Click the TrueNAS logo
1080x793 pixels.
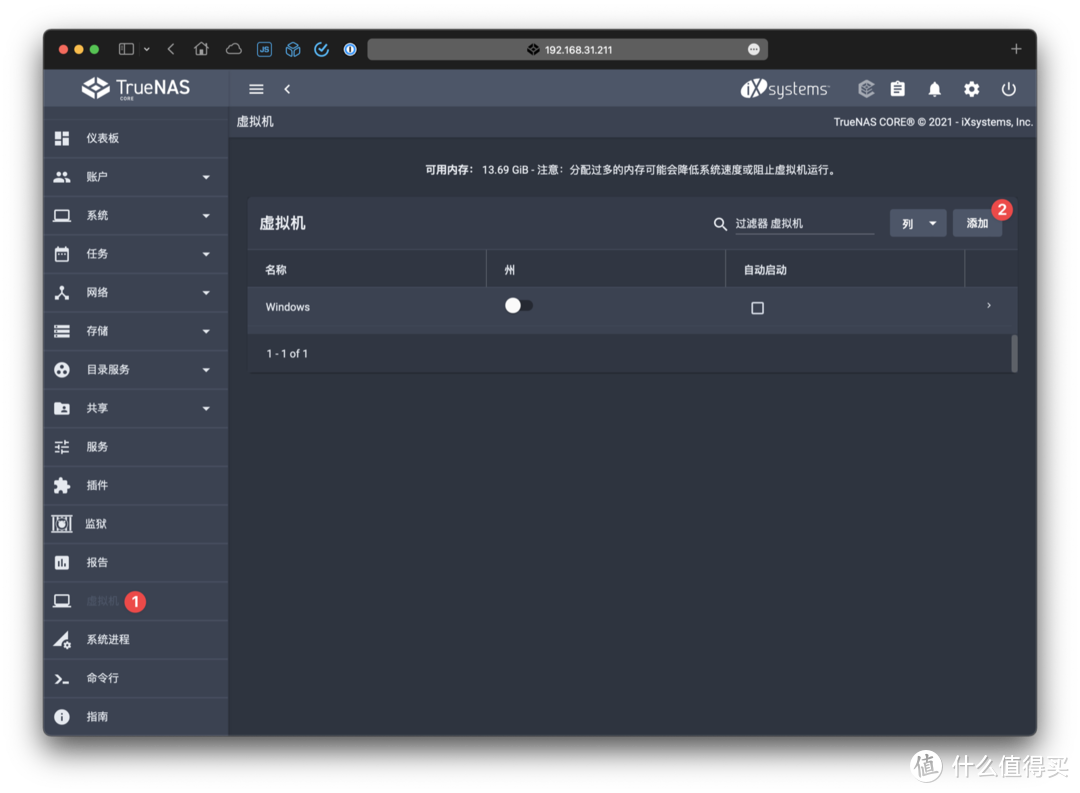(x=136, y=88)
